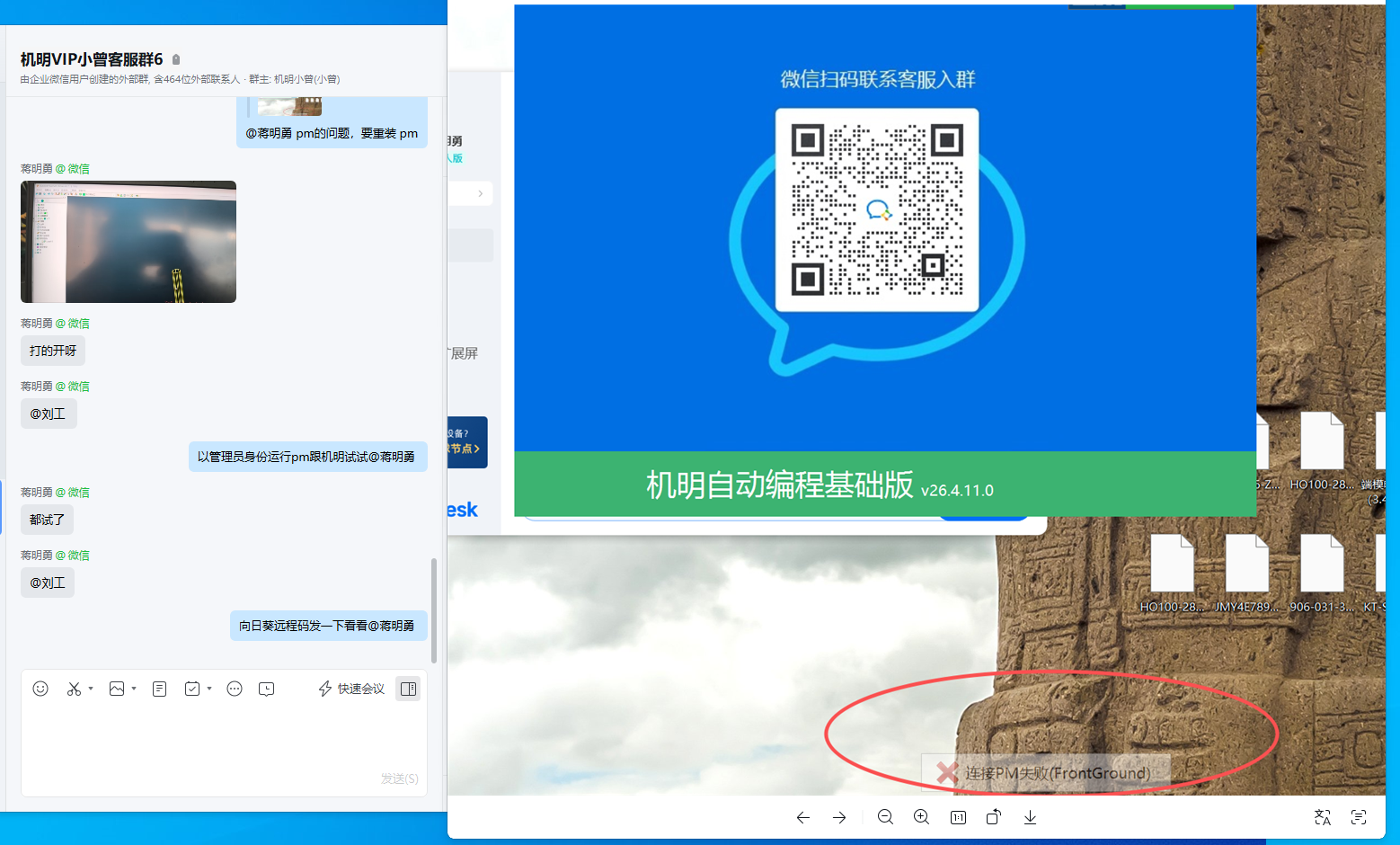Click the reply 向日葵远程码发一下看看
This screenshot has width=1400, height=845.
[328, 626]
